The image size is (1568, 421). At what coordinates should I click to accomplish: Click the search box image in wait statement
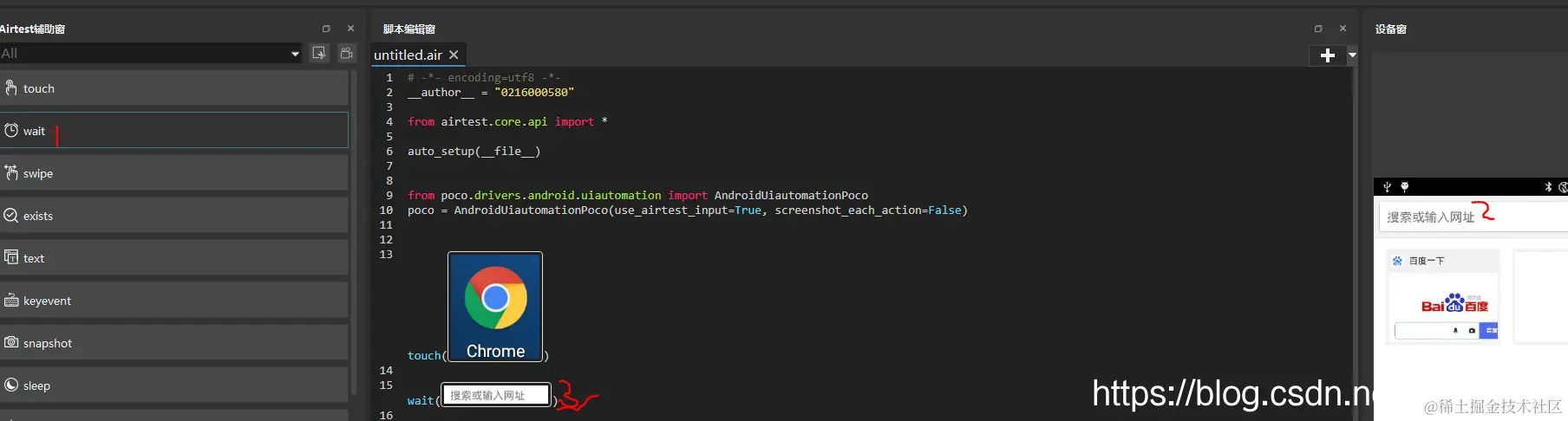tap(496, 395)
